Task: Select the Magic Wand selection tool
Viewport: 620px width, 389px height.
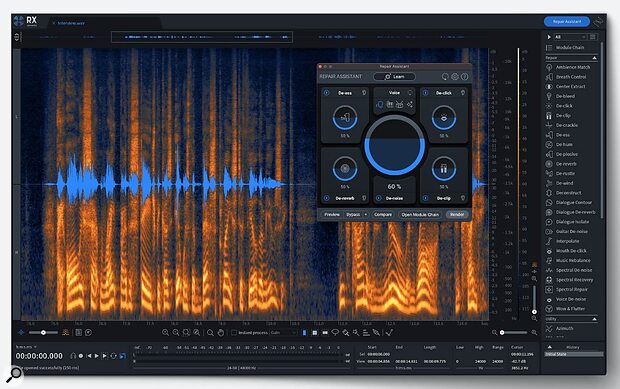Action: tap(346, 332)
